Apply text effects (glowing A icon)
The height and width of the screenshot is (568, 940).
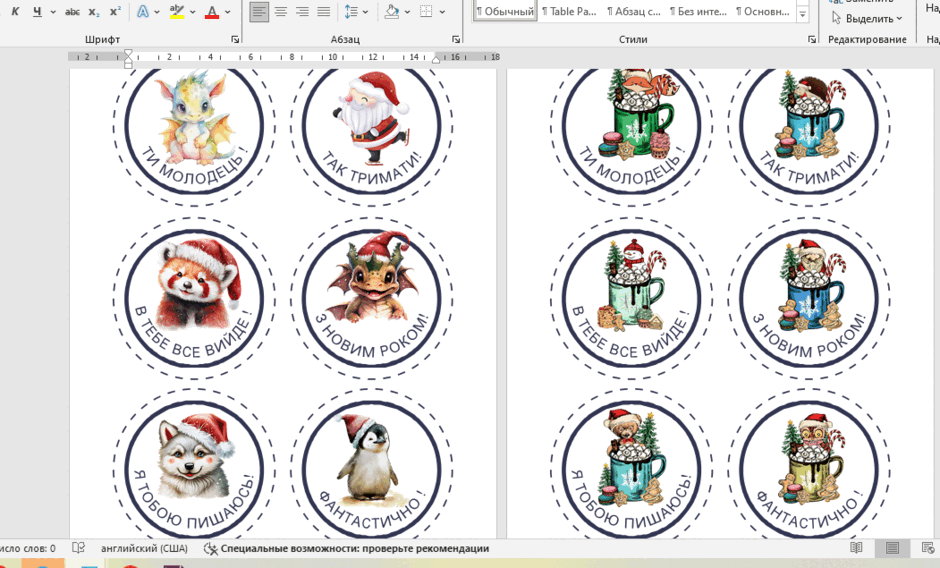[143, 11]
